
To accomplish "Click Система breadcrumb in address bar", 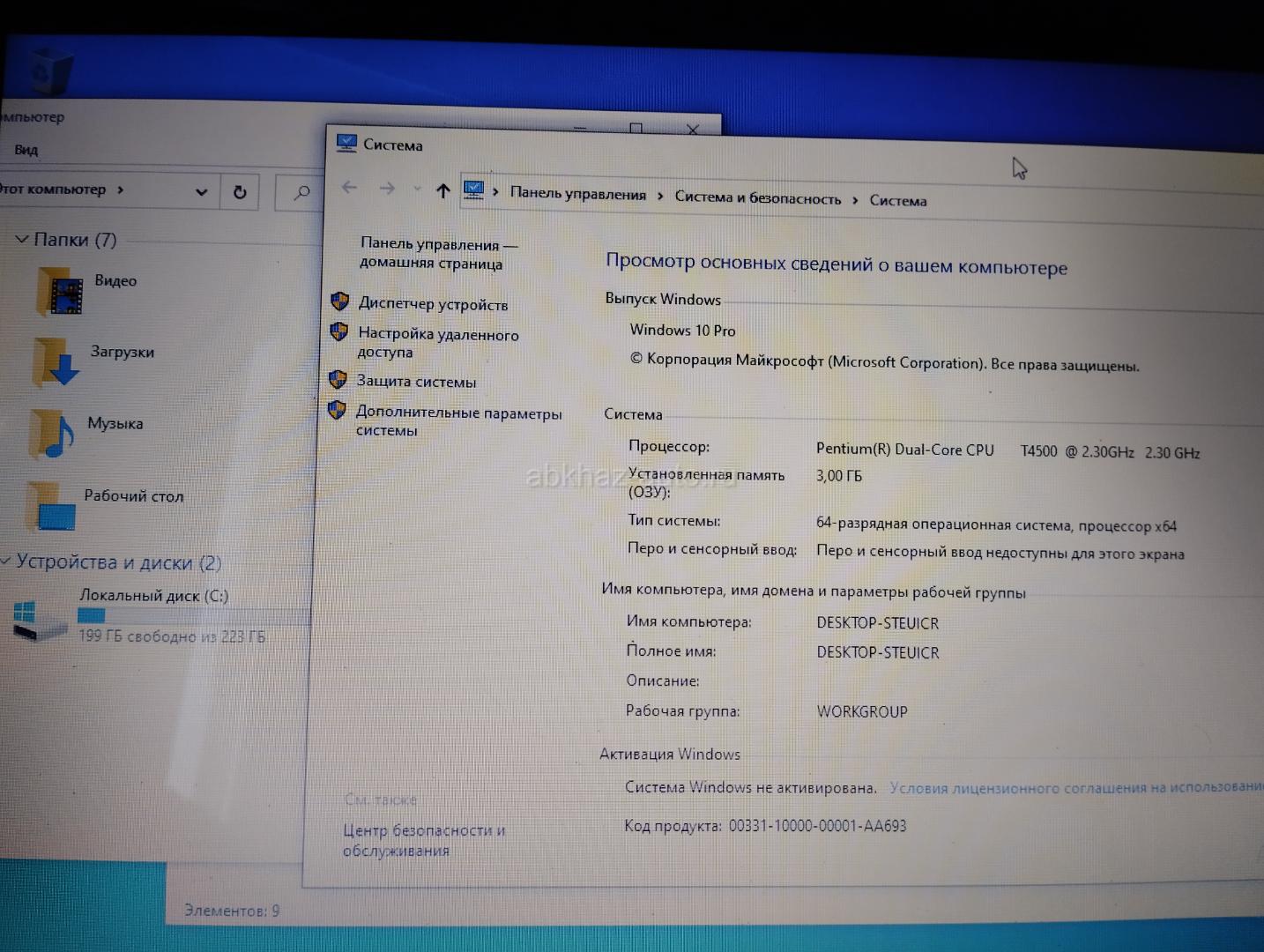I will tap(898, 201).
